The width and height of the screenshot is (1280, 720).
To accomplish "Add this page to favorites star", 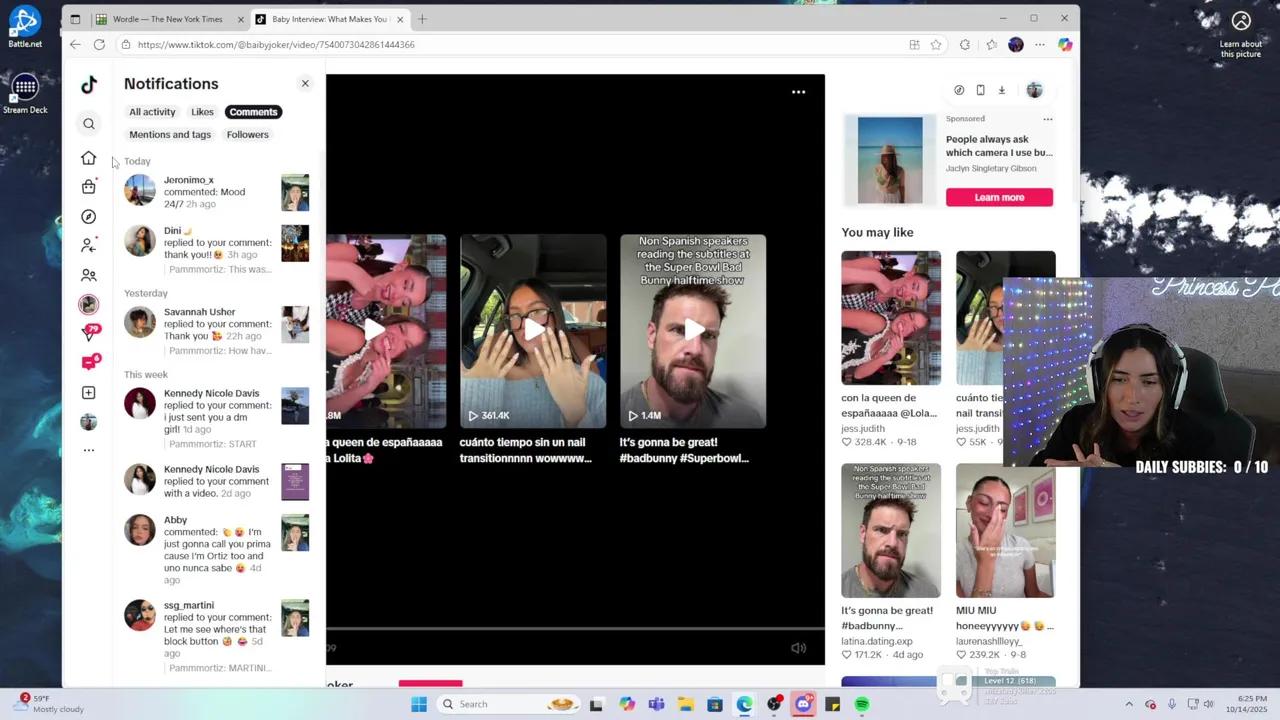I will coord(936,45).
